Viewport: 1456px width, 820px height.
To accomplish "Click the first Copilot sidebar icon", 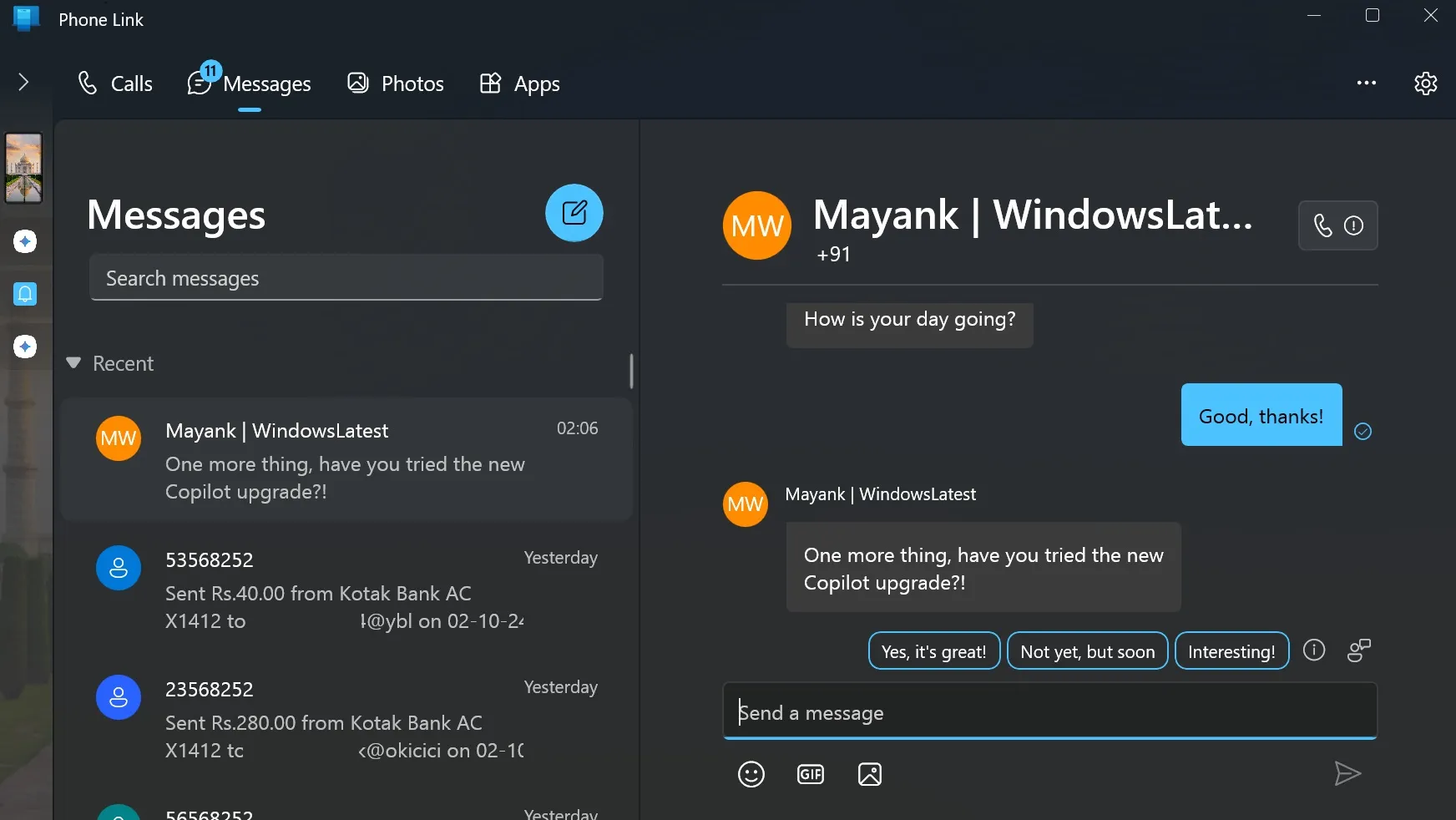I will coord(25,241).
